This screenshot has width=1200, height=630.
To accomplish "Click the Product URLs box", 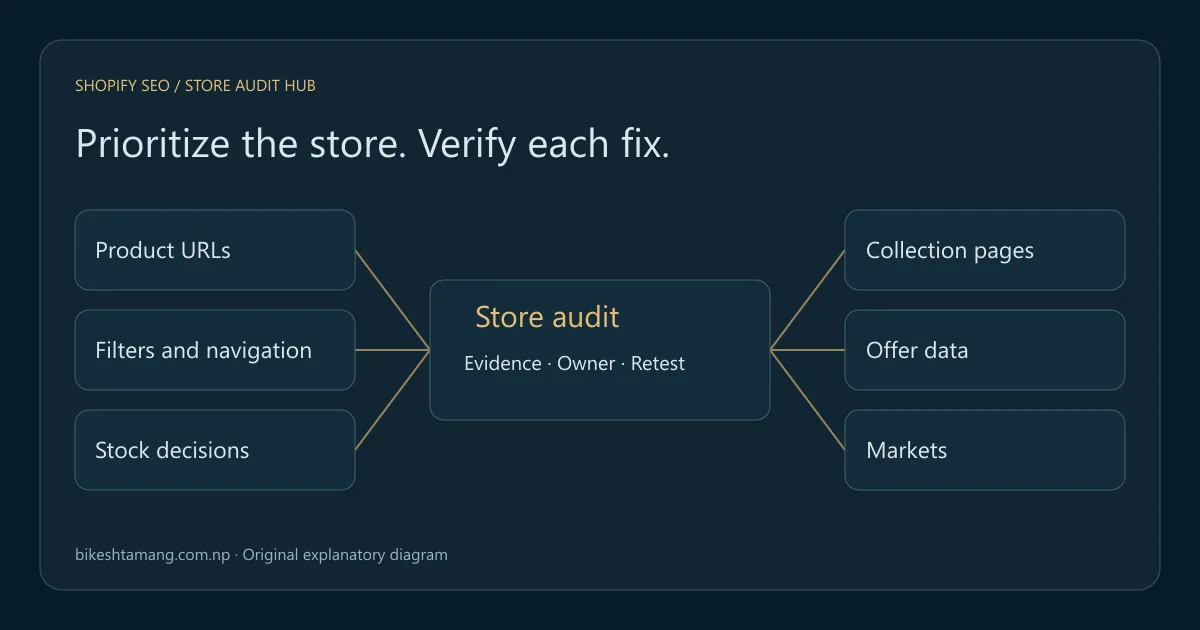I will pyautogui.click(x=215, y=250).
